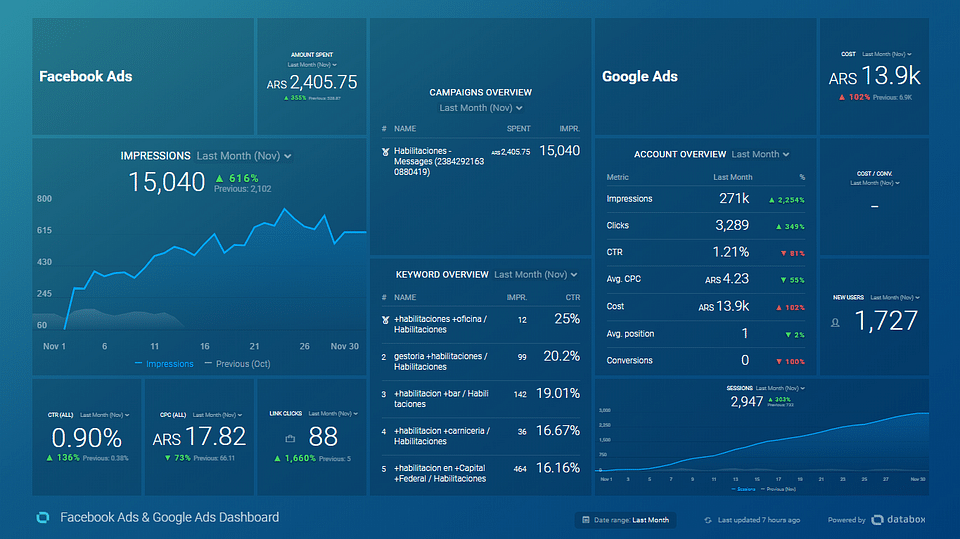This screenshot has width=960, height=539.
Task: Click the refresh icon beside Last updated
Action: [x=708, y=520]
